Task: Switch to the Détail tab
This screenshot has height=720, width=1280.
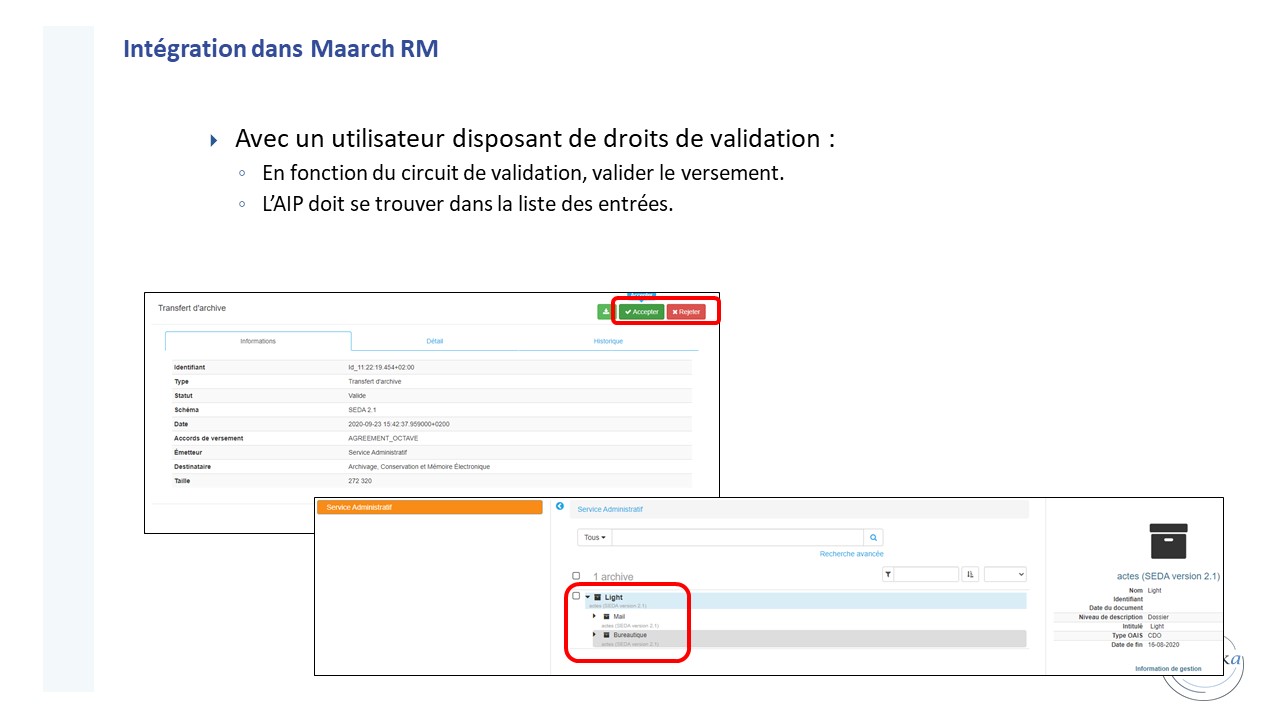Action: pos(434,341)
